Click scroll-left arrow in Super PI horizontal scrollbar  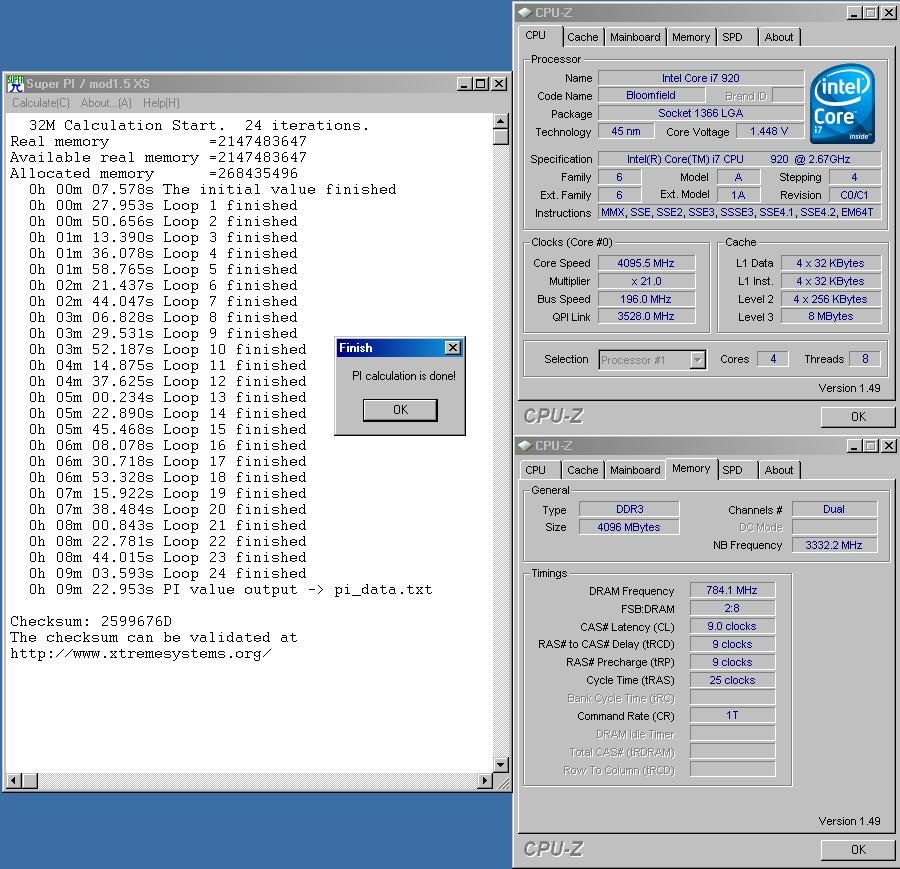click(x=14, y=780)
